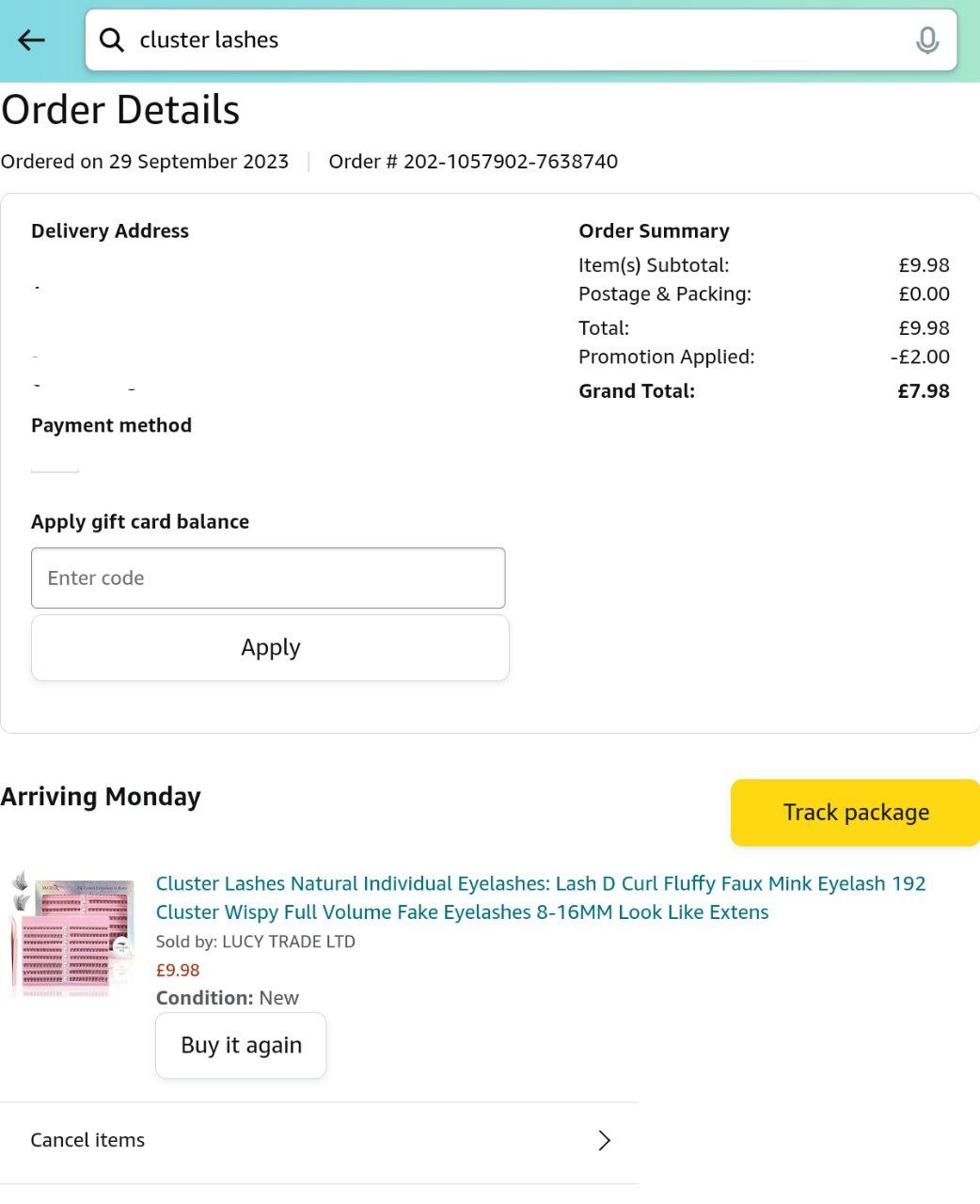Open Track package
Viewport: 980px width, 1204px height.
856,813
